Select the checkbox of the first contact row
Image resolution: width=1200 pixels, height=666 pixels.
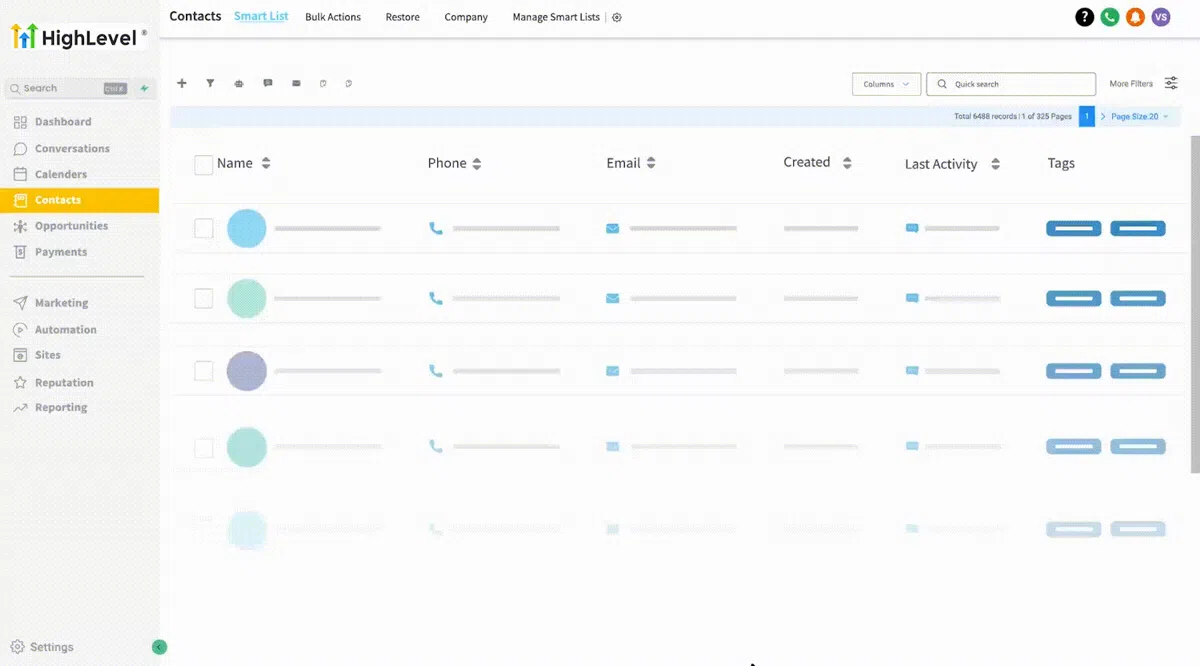203,228
